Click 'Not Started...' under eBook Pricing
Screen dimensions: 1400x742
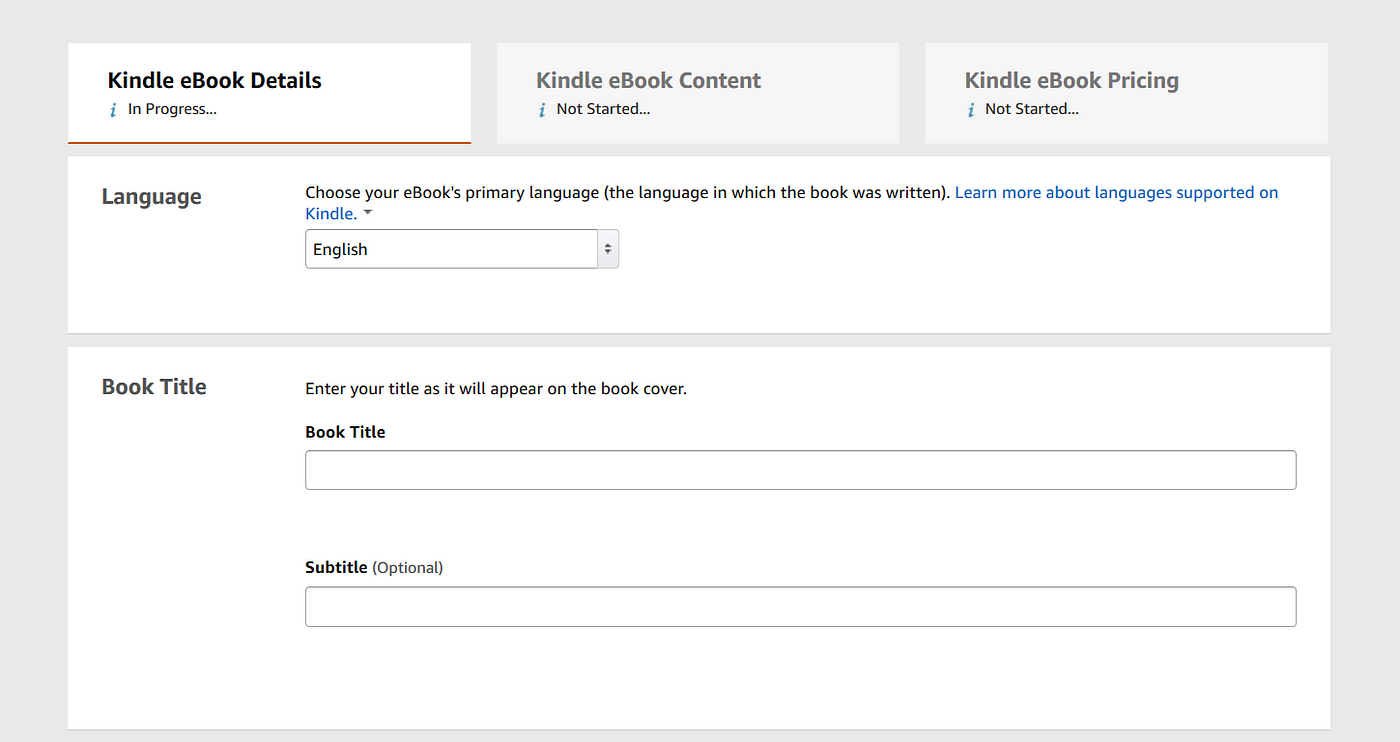pos(1032,109)
